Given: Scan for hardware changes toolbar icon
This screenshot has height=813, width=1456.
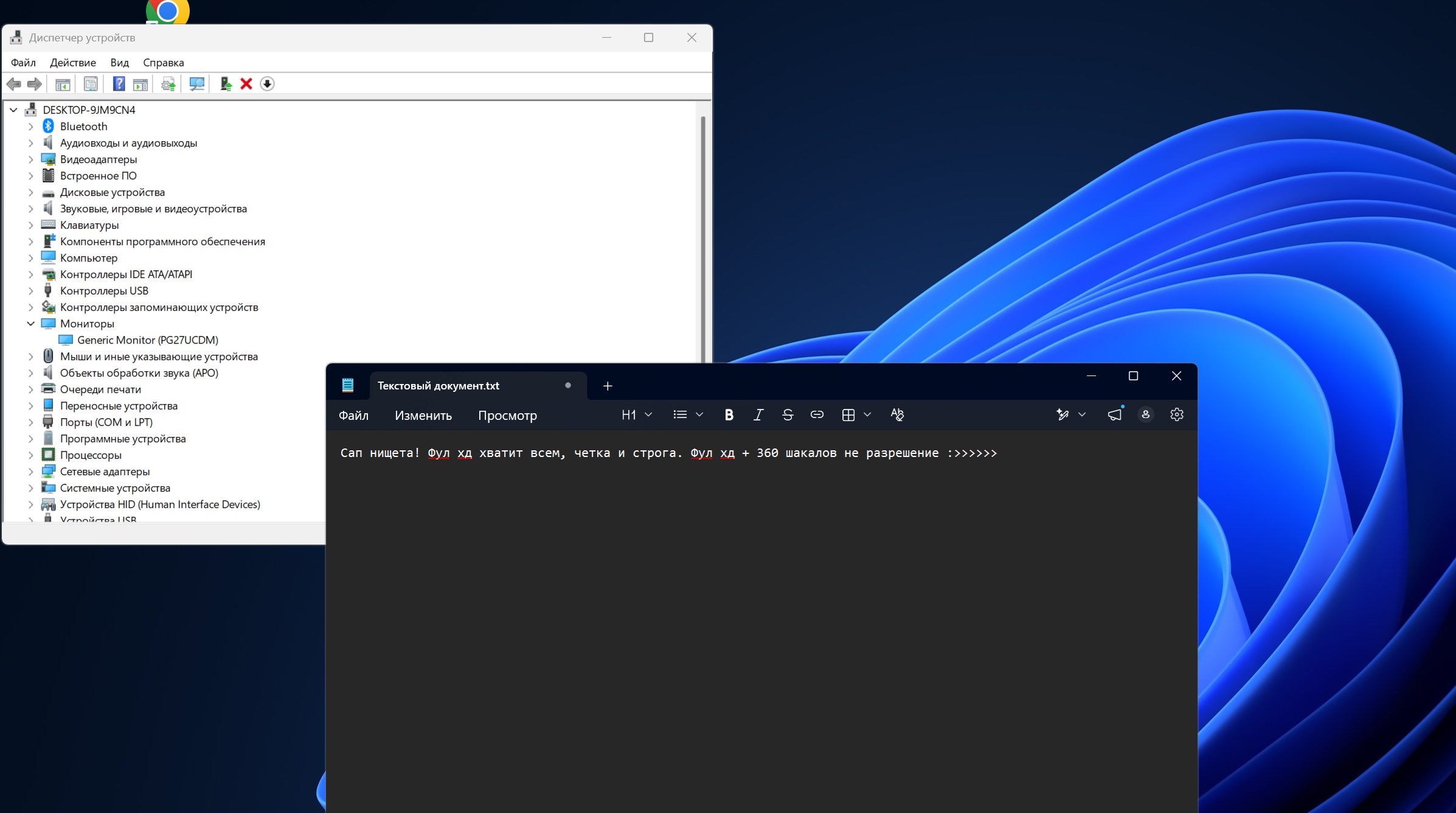Looking at the screenshot, I should [x=196, y=84].
